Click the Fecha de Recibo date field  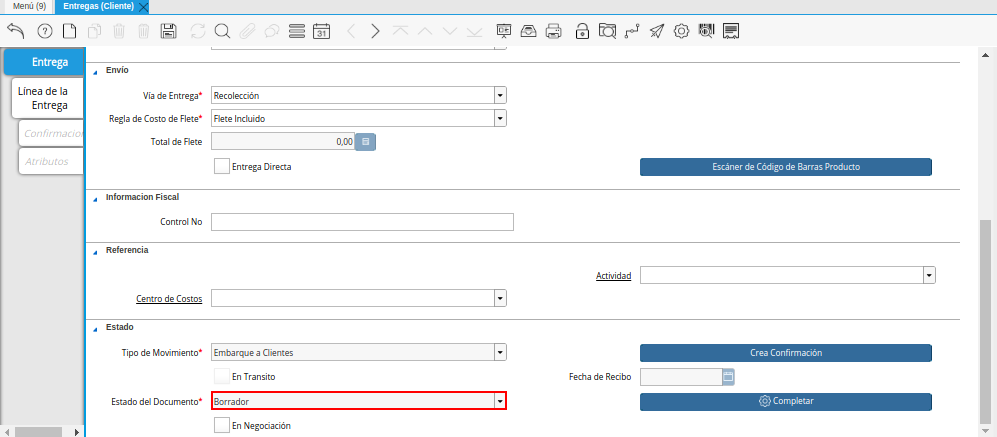click(681, 377)
